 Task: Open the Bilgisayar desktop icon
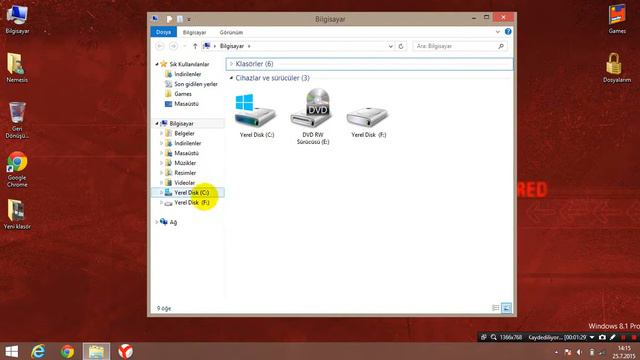(x=17, y=20)
